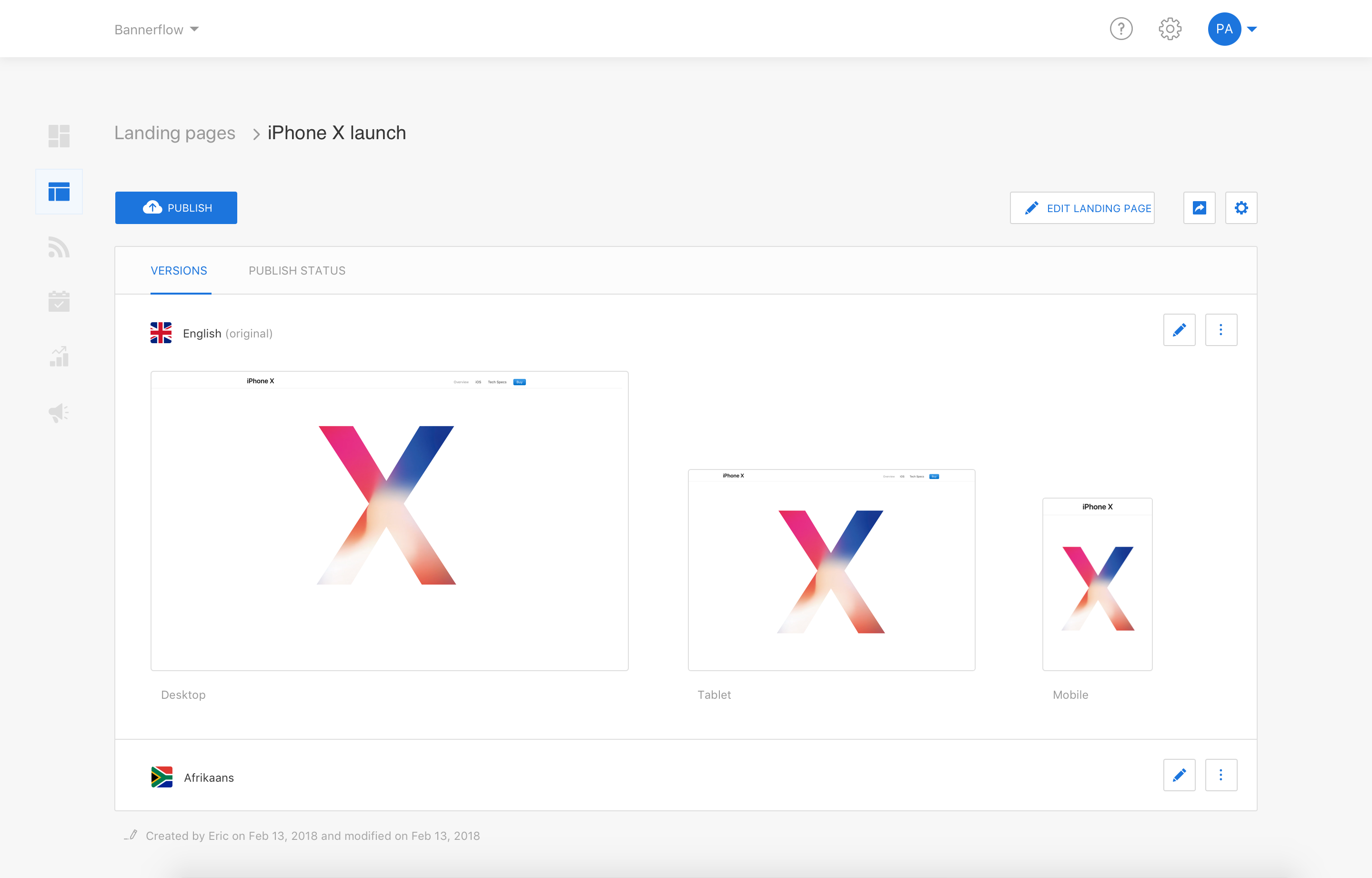Open landing page settings blue gear
Viewport: 1372px width, 878px height.
pyautogui.click(x=1241, y=208)
